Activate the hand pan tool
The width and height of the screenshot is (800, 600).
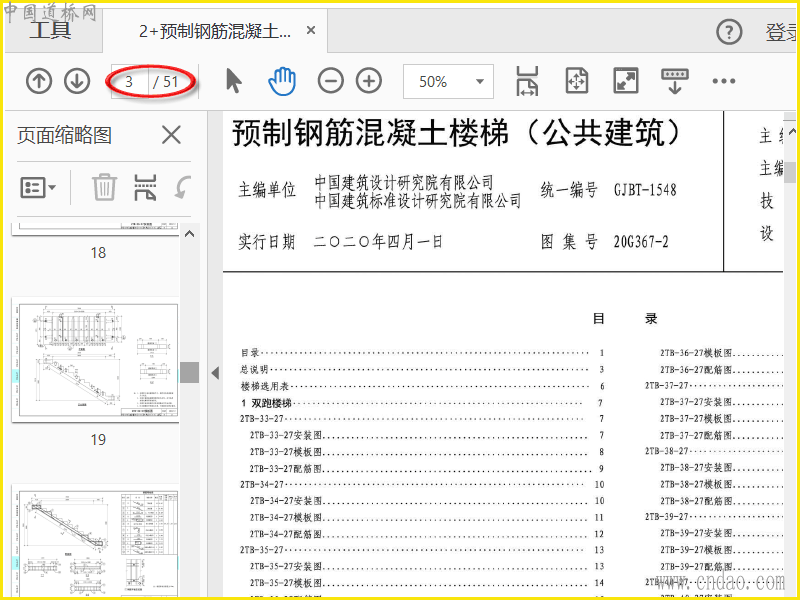[x=282, y=81]
